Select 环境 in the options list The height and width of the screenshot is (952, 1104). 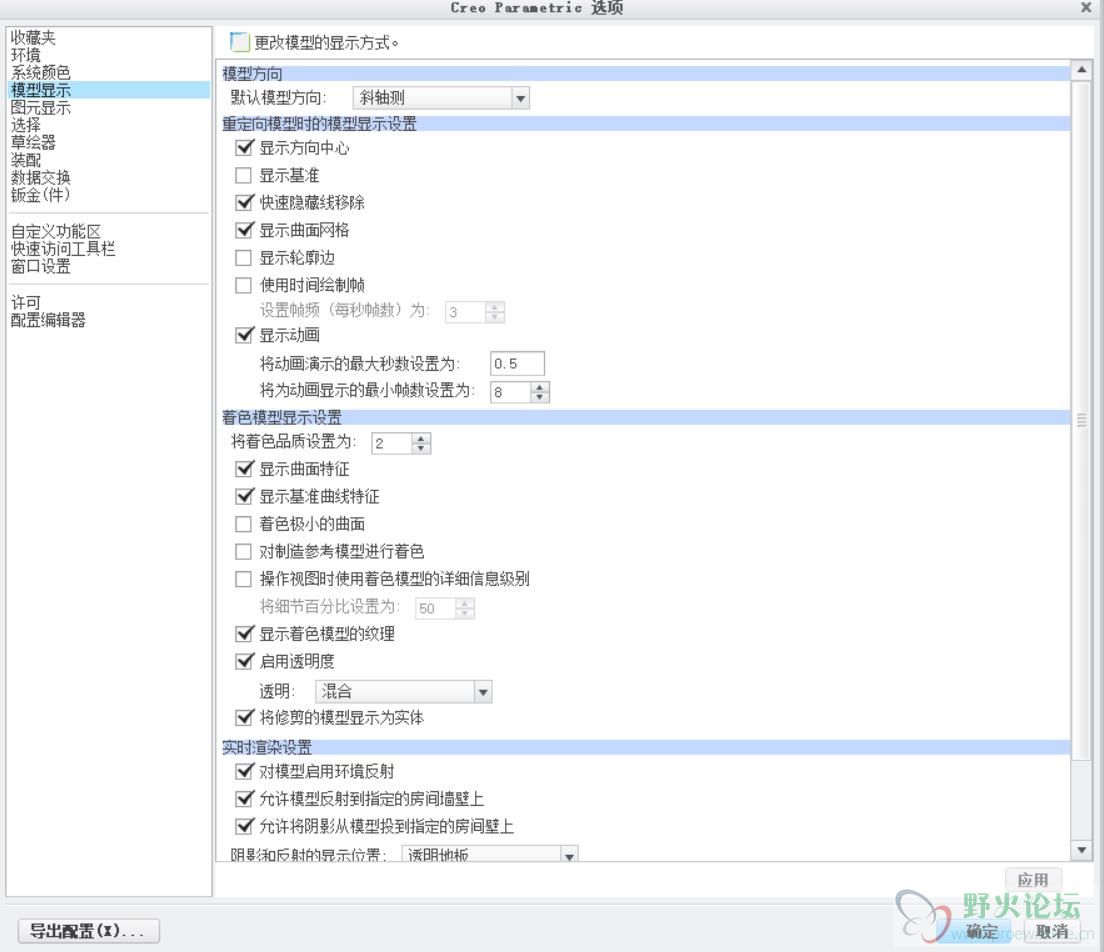(x=26, y=55)
